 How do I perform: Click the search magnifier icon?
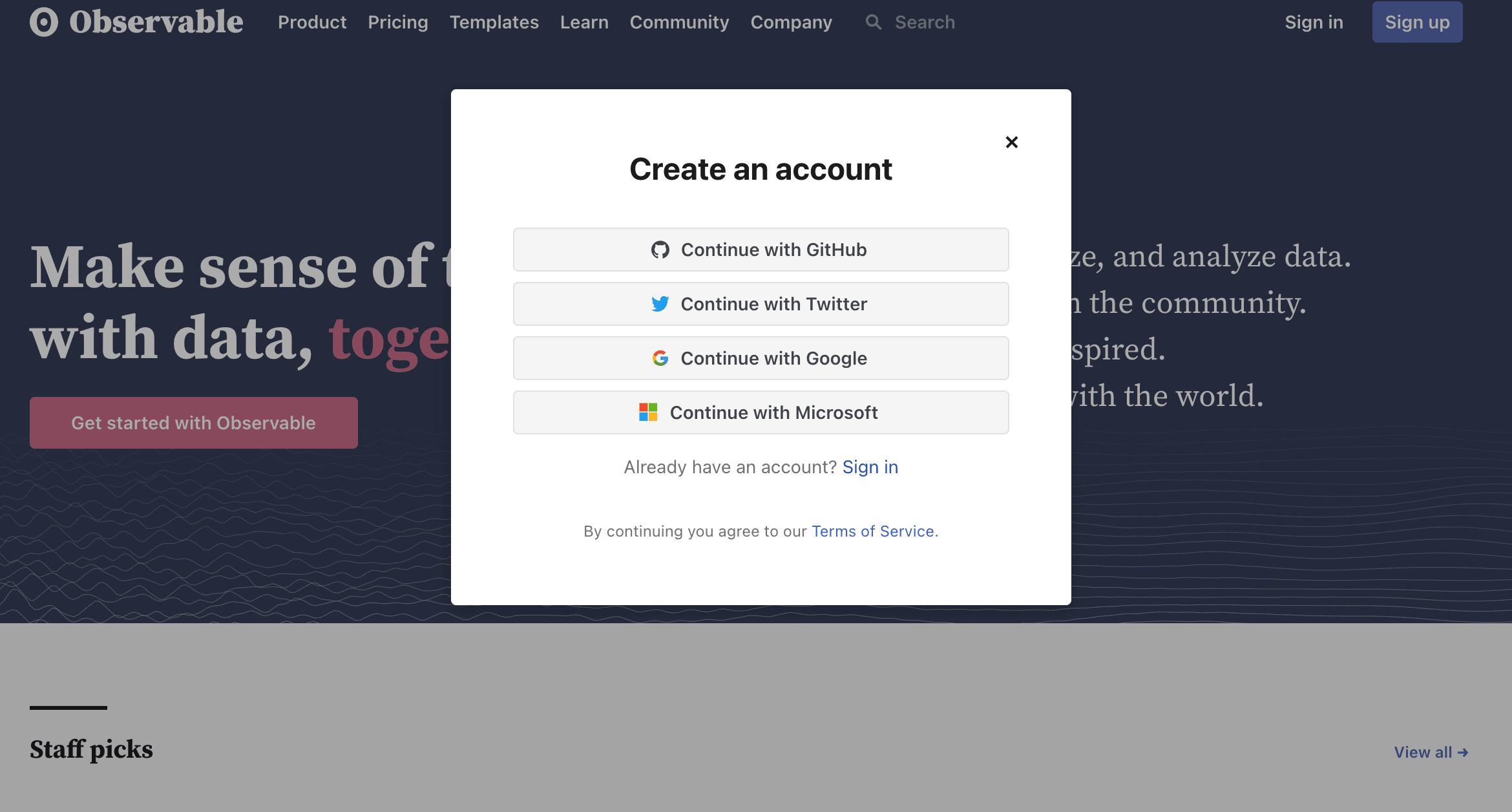874,23
